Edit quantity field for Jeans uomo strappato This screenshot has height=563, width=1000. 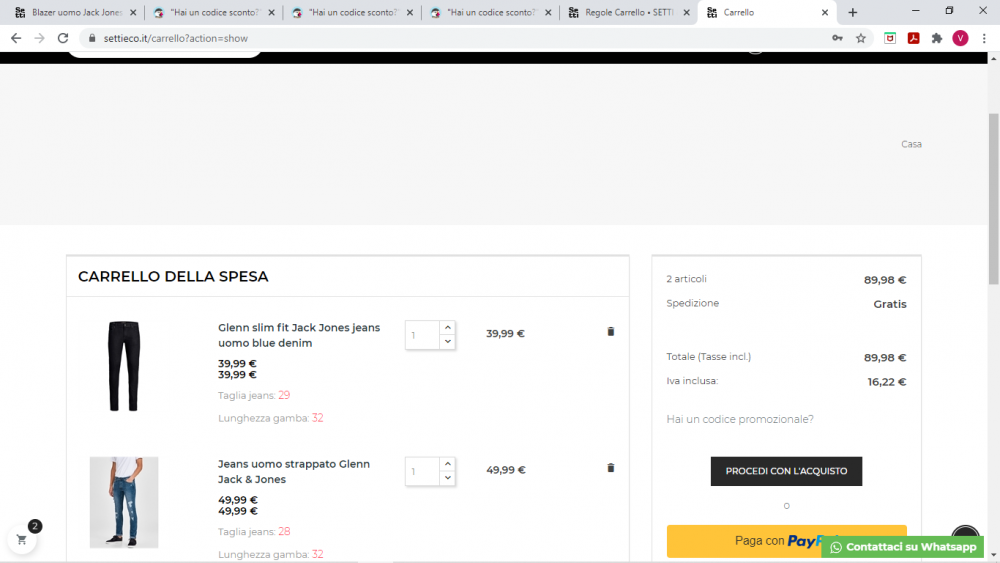tap(422, 472)
